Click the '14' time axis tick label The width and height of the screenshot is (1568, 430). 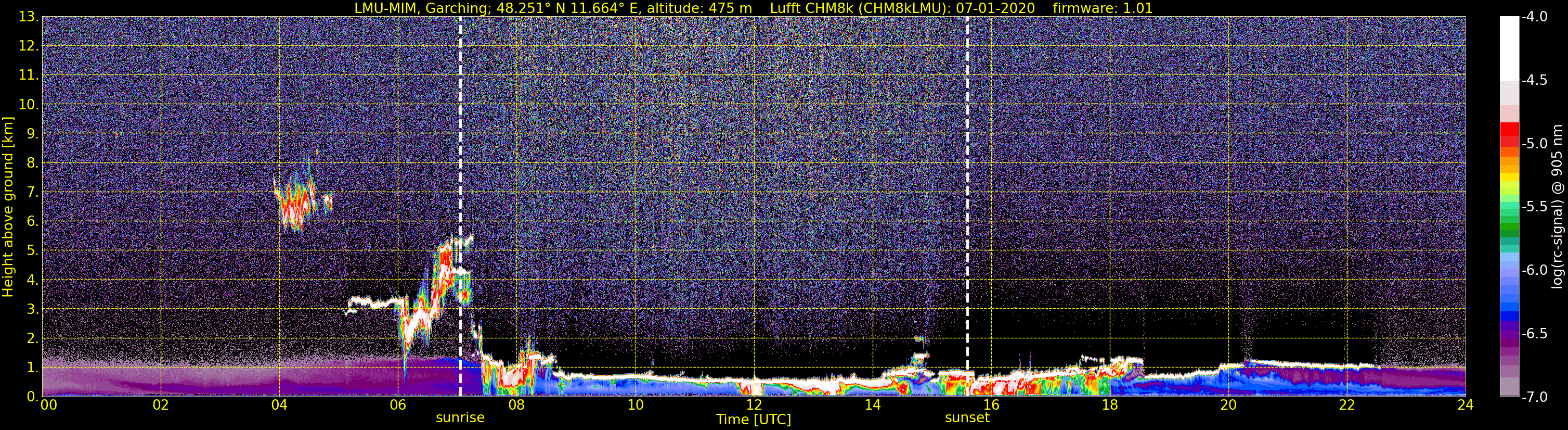coord(872,406)
